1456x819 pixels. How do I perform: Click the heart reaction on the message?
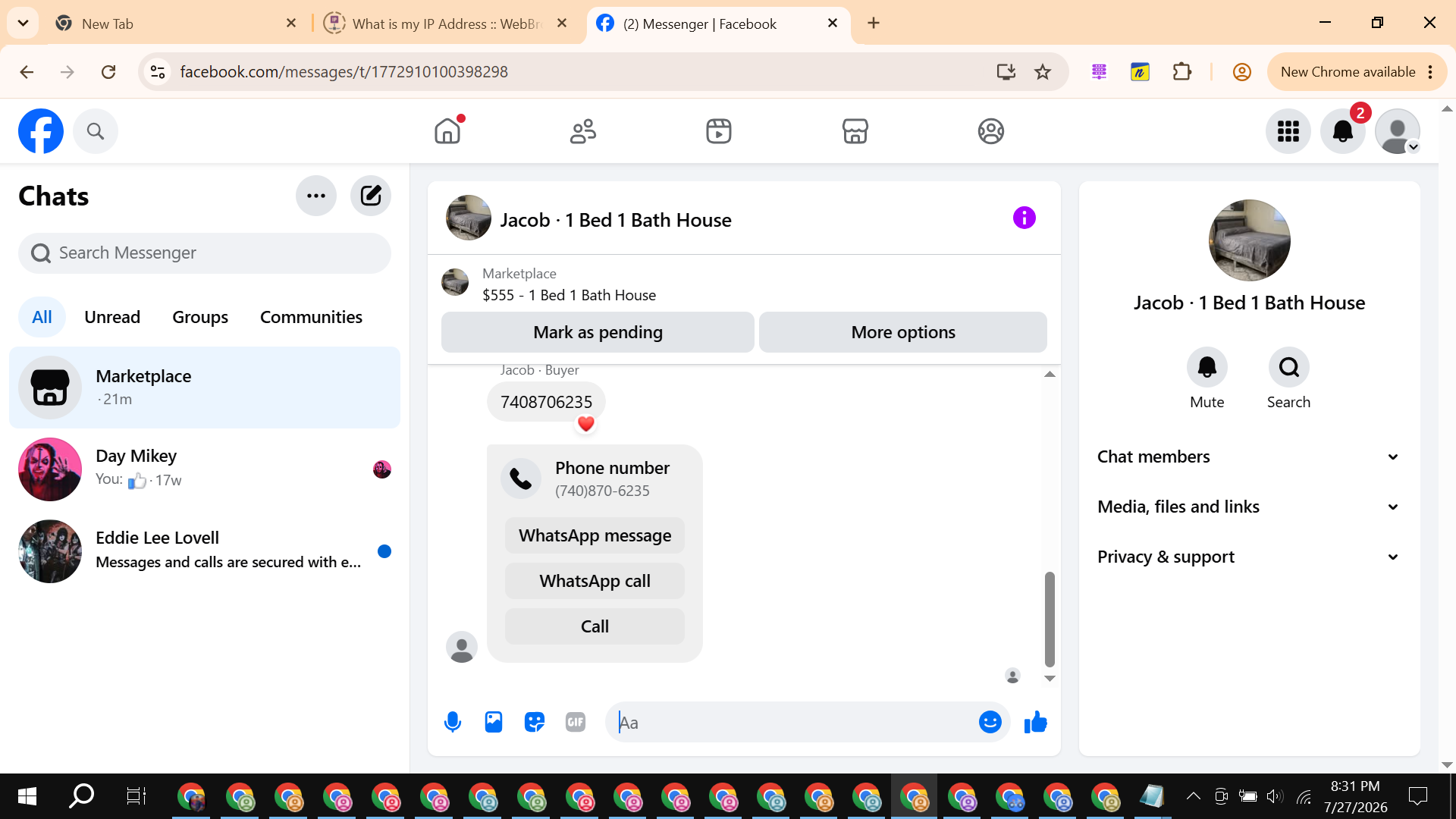point(586,424)
